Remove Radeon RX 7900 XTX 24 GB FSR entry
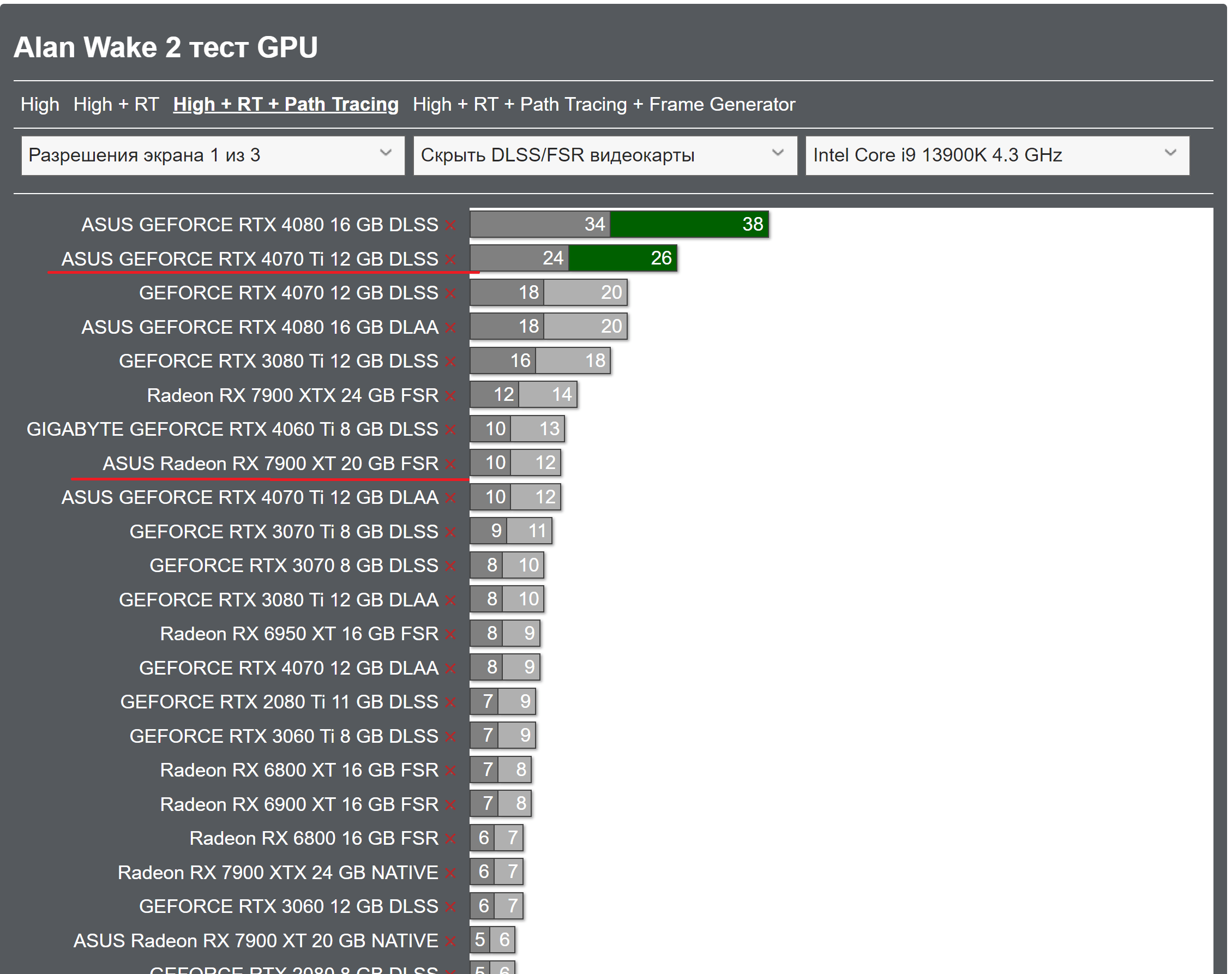 450,396
